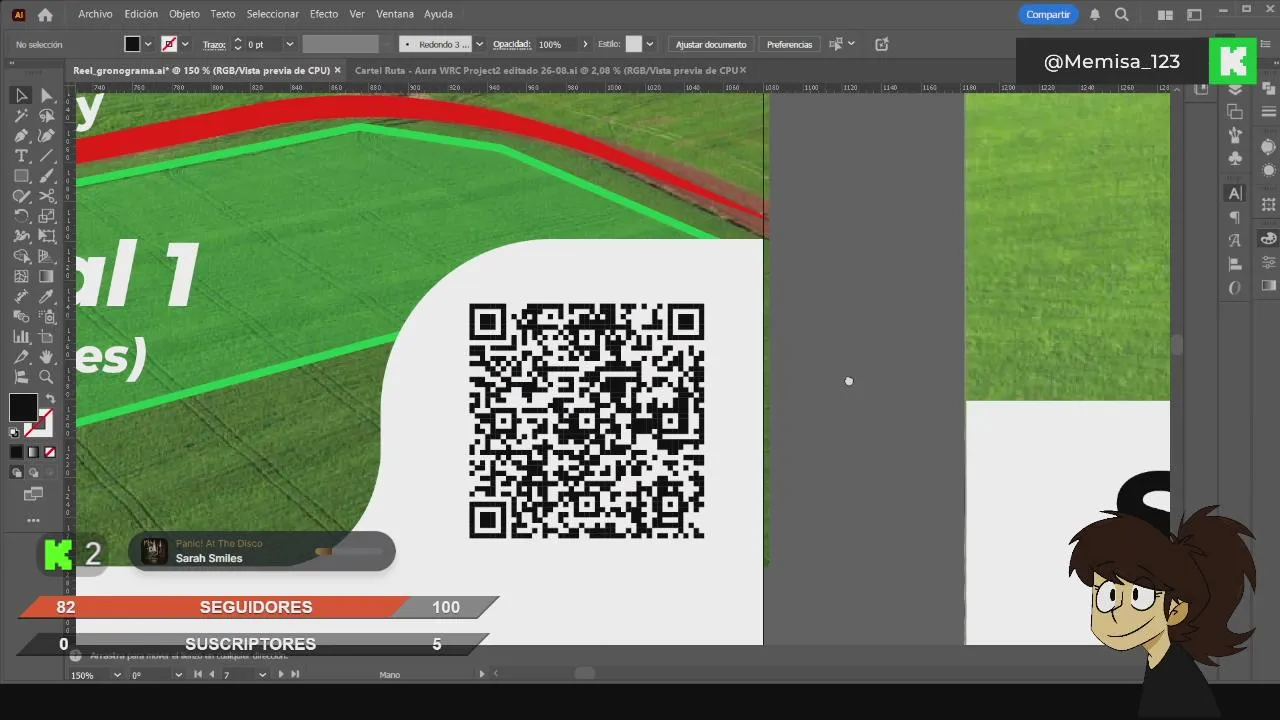This screenshot has height=720, width=1280.
Task: Set color mode to solid Color
Action: 16,452
